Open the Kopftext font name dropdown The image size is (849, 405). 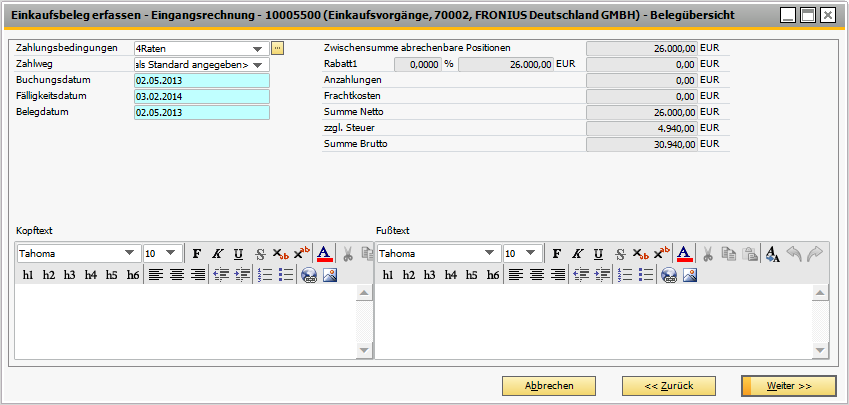tap(129, 254)
